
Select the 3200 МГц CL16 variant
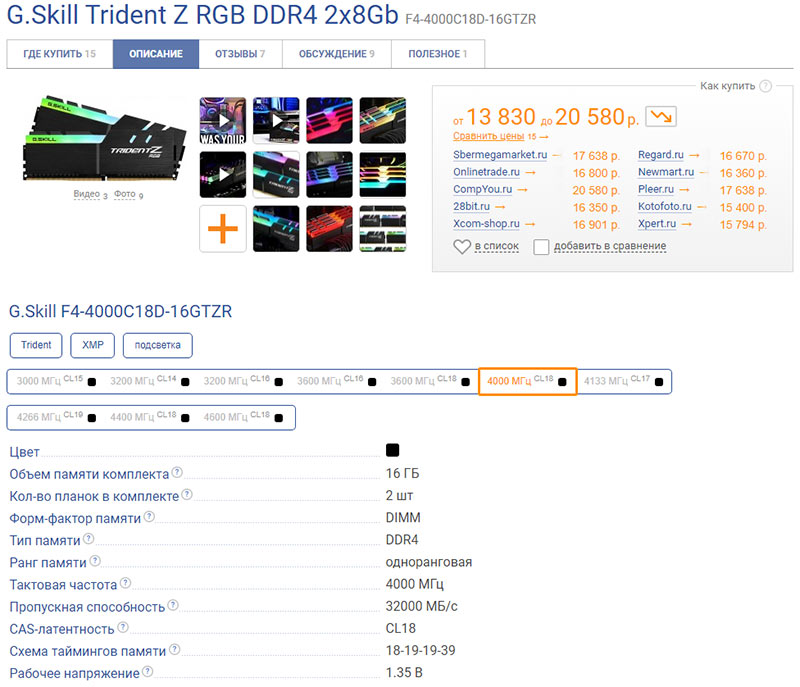[242, 381]
